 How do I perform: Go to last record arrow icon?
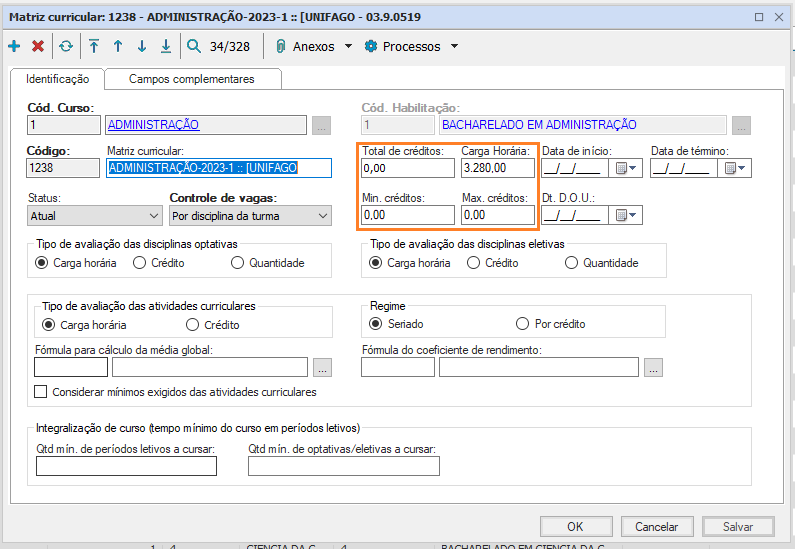click(166, 46)
